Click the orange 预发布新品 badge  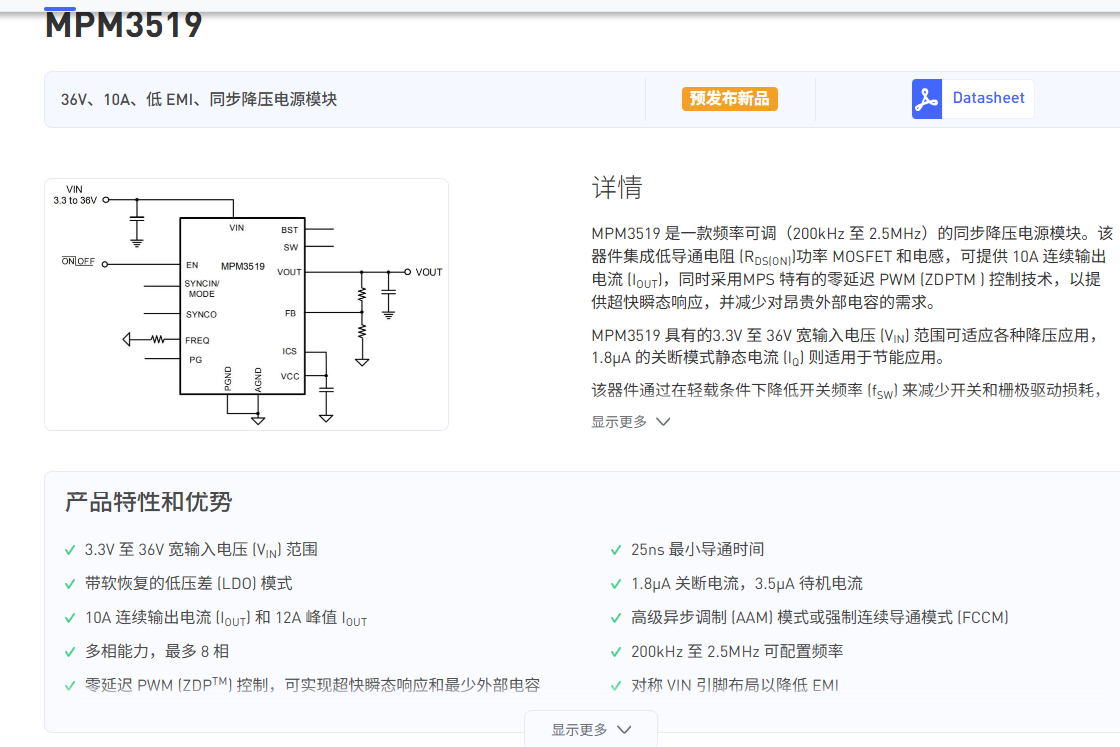[x=730, y=99]
